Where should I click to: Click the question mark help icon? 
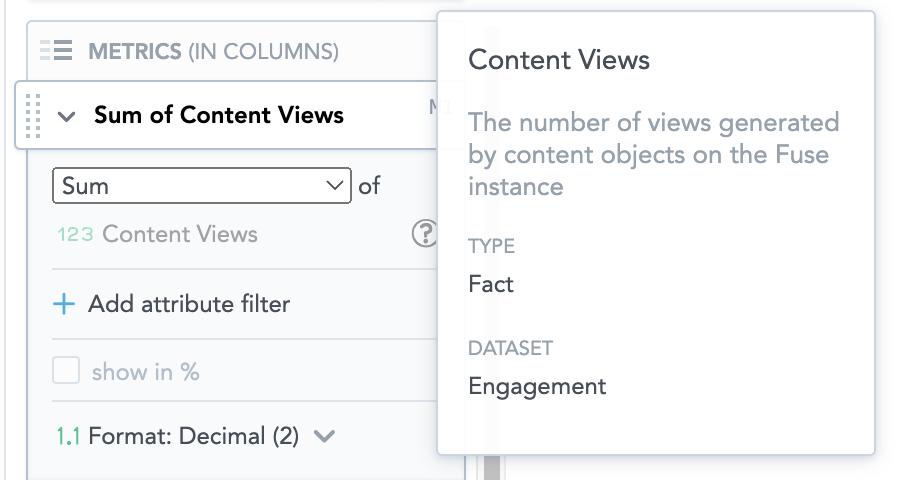[424, 234]
